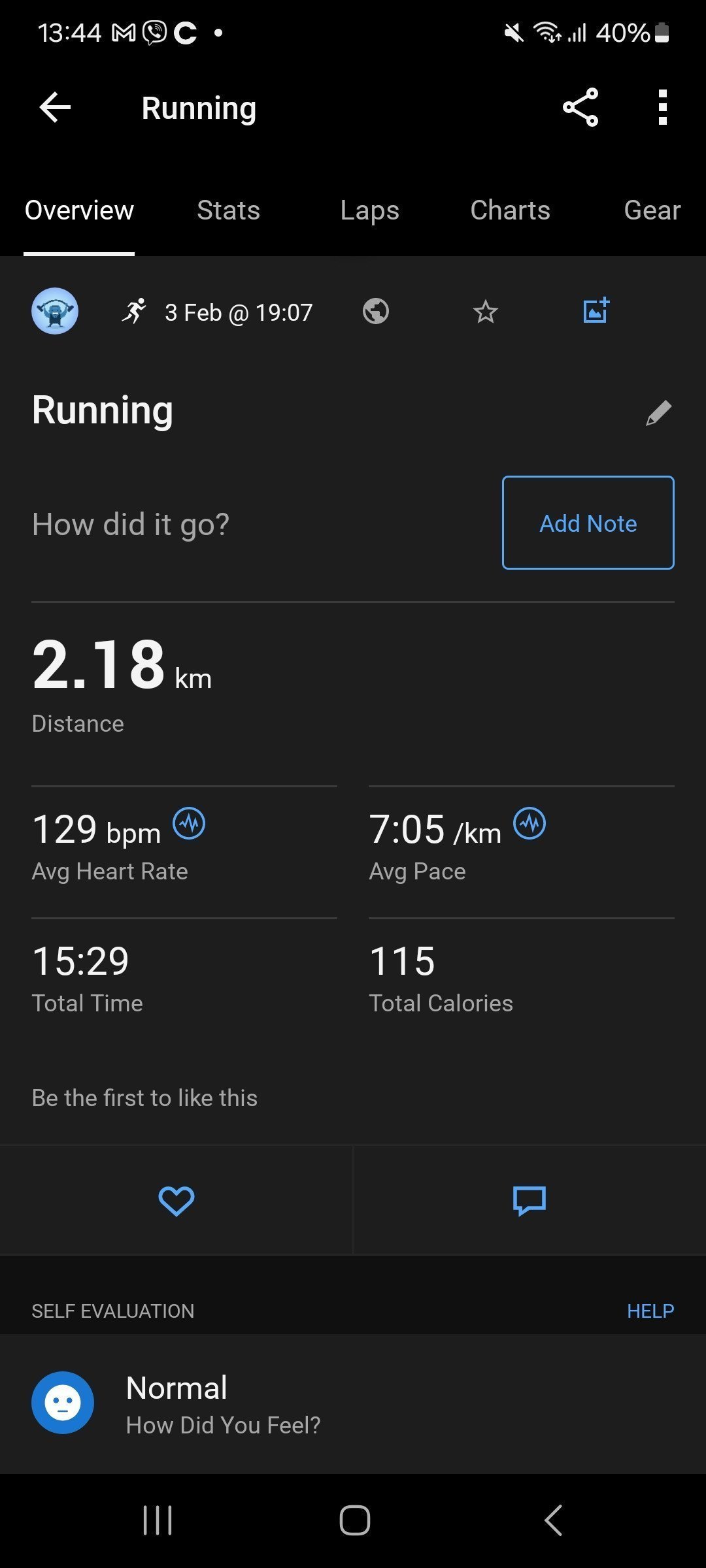706x1568 pixels.
Task: Open the Normal How Did You Feel entry
Action: [x=353, y=1403]
